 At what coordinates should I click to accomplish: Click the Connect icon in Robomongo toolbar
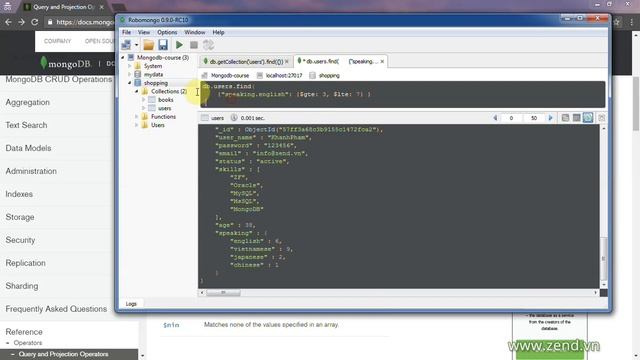[x=127, y=45]
